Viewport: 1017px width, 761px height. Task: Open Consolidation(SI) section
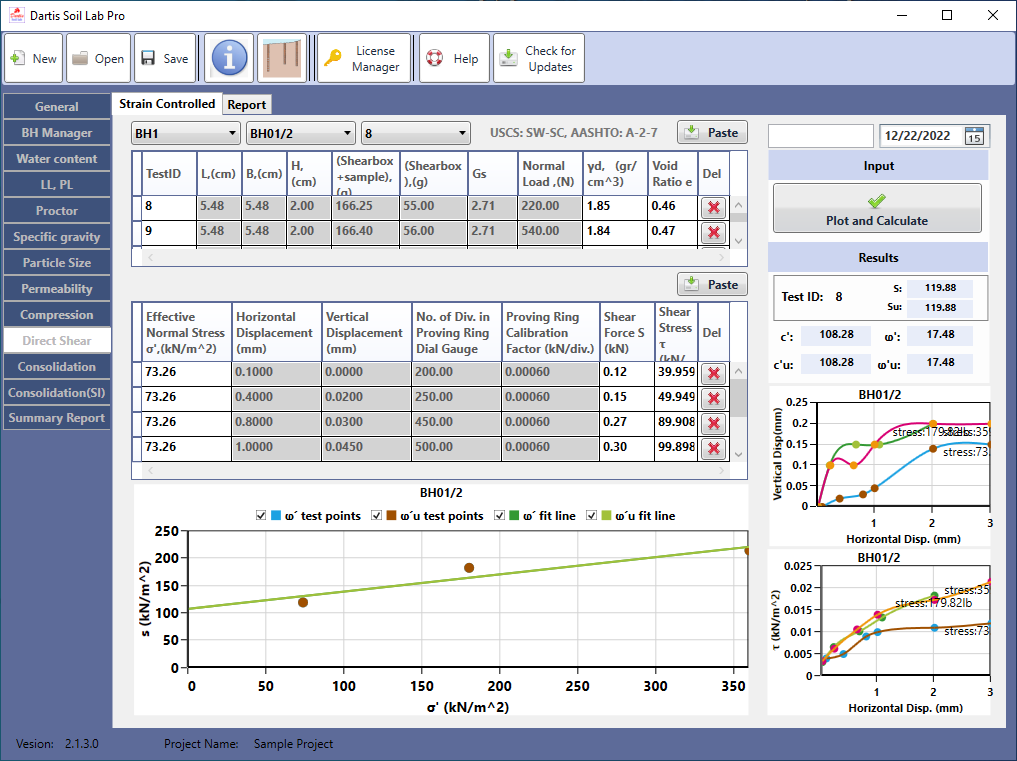click(56, 393)
